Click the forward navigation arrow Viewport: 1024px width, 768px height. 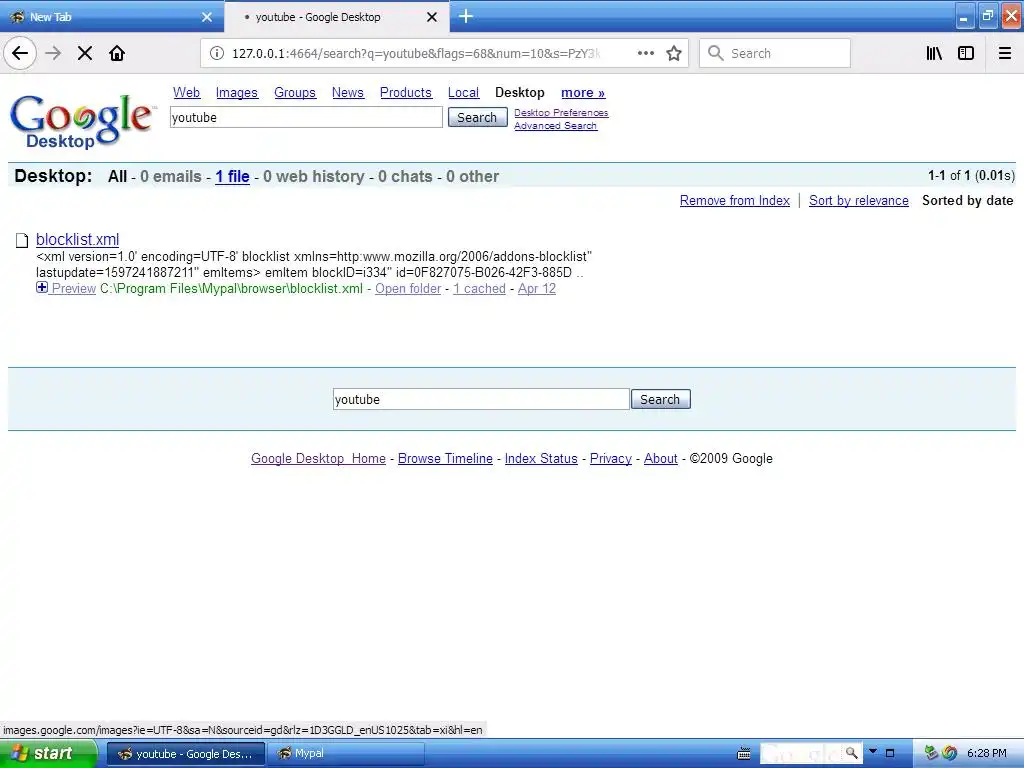[53, 53]
